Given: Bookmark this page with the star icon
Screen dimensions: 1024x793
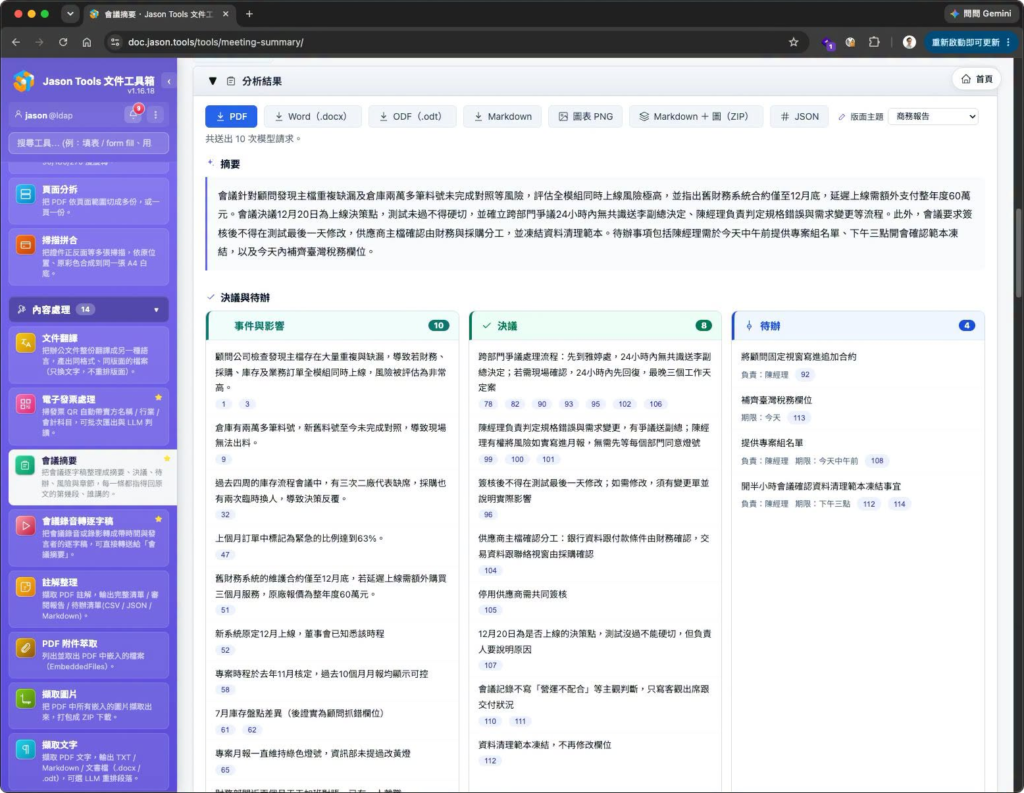Looking at the screenshot, I should click(793, 42).
